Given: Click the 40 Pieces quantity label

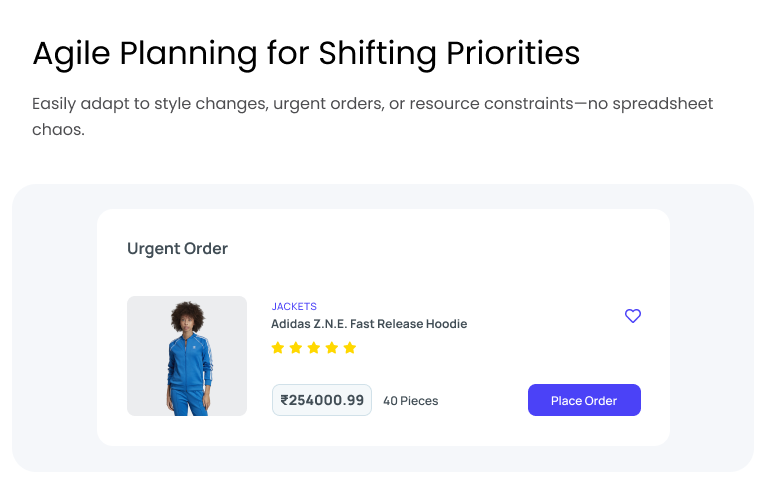Looking at the screenshot, I should 410,401.
